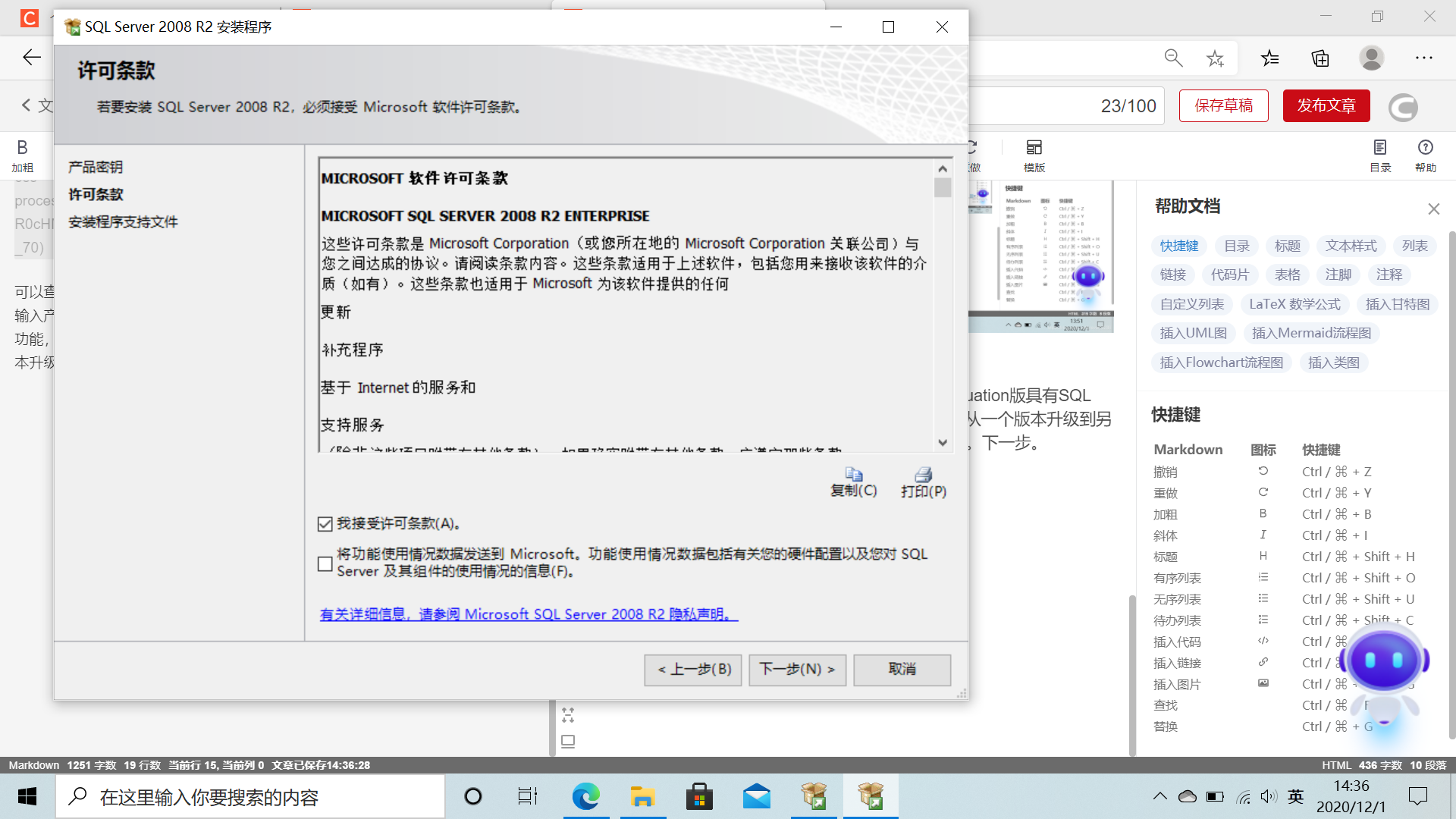
Task: Click taskbar search box
Action: (250, 796)
